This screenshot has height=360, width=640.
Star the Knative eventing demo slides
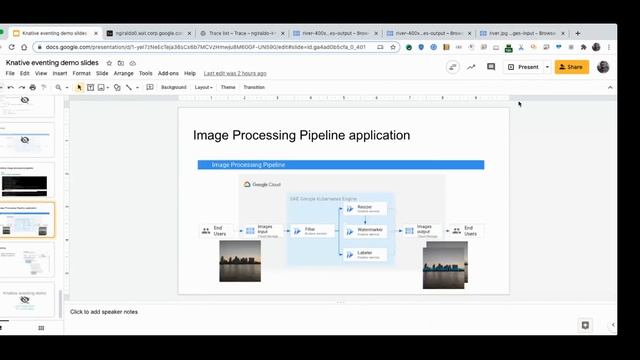[x=109, y=63]
